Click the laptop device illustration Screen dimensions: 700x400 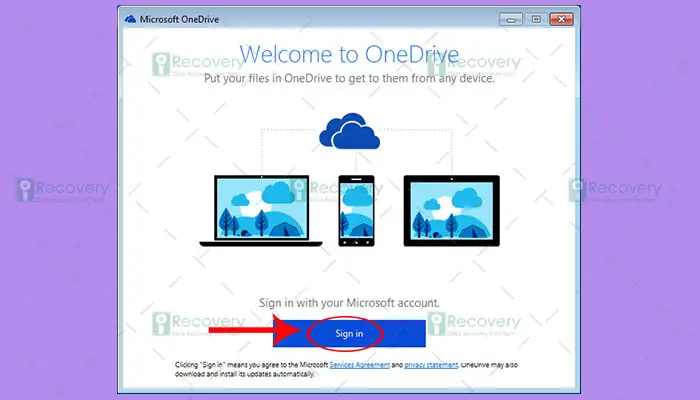point(261,211)
